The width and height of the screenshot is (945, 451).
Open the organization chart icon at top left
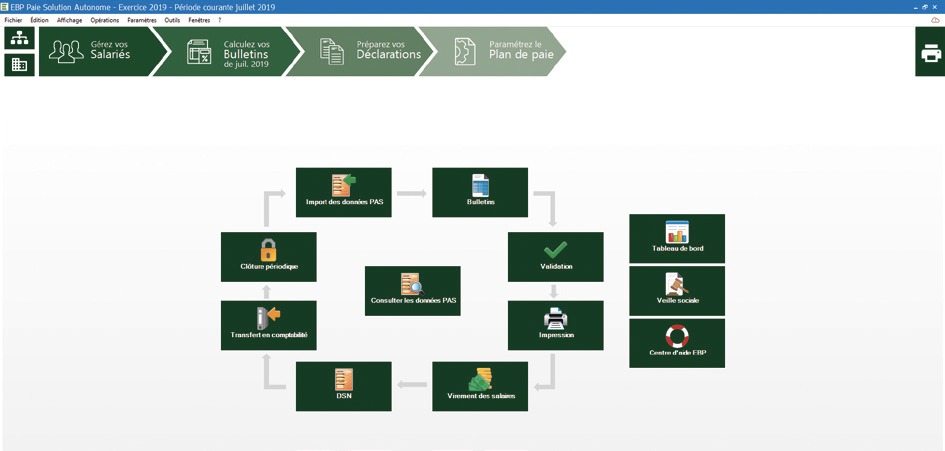click(19, 38)
